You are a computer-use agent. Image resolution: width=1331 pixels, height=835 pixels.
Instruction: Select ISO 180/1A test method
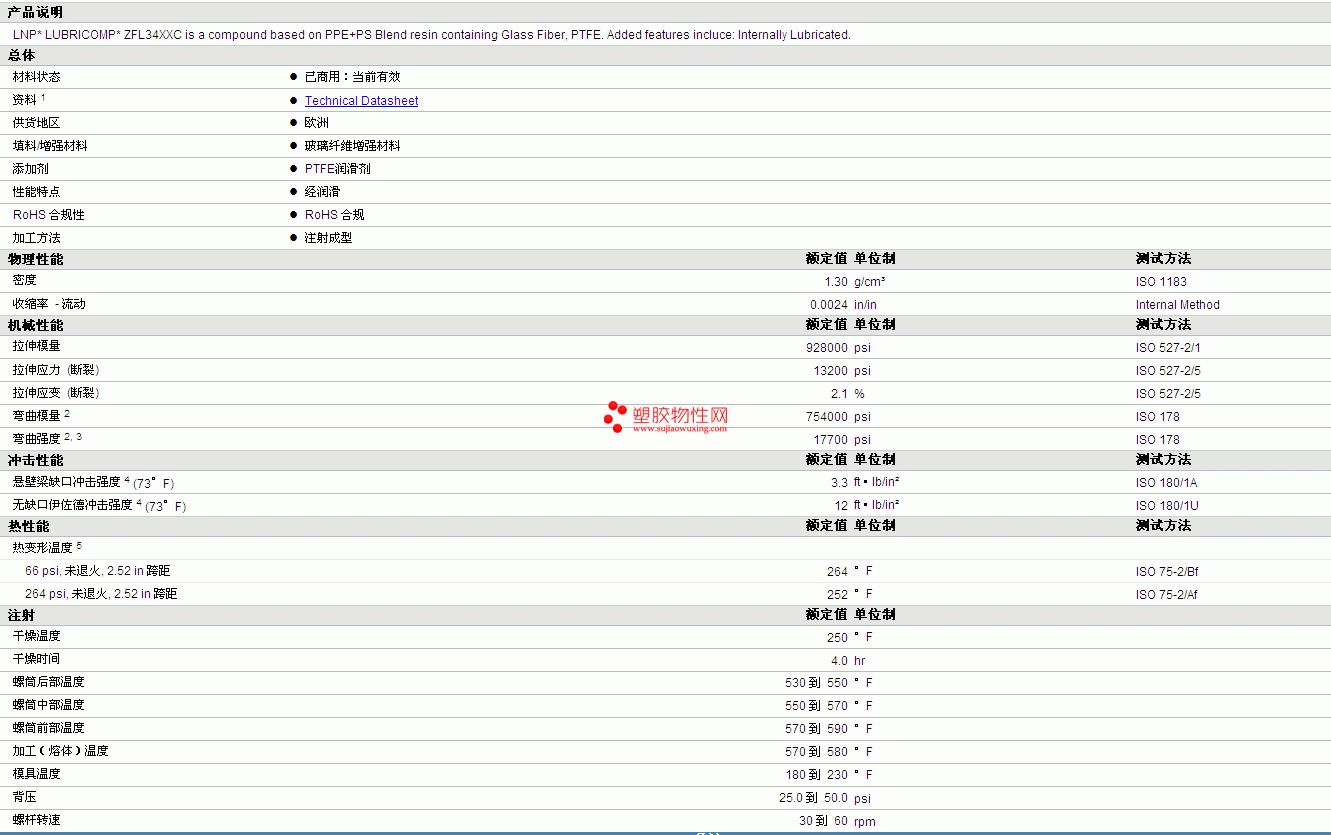1167,483
